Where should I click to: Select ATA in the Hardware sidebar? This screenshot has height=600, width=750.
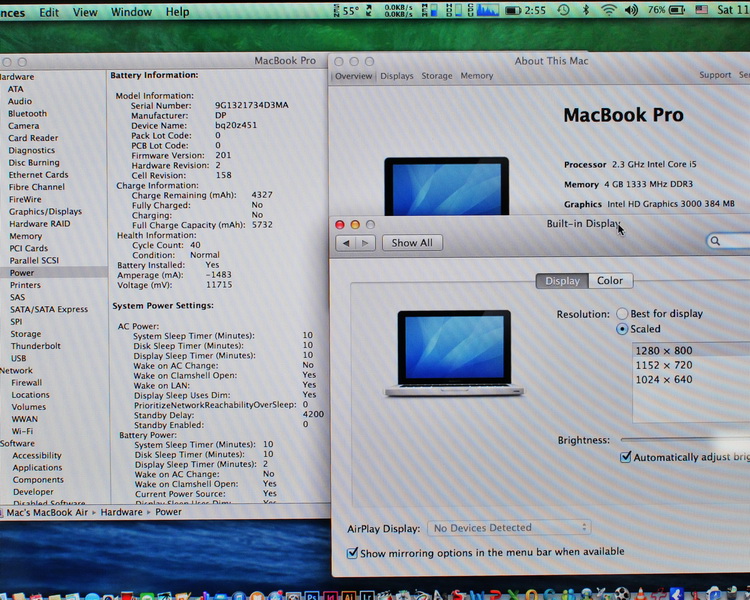[x=15, y=89]
